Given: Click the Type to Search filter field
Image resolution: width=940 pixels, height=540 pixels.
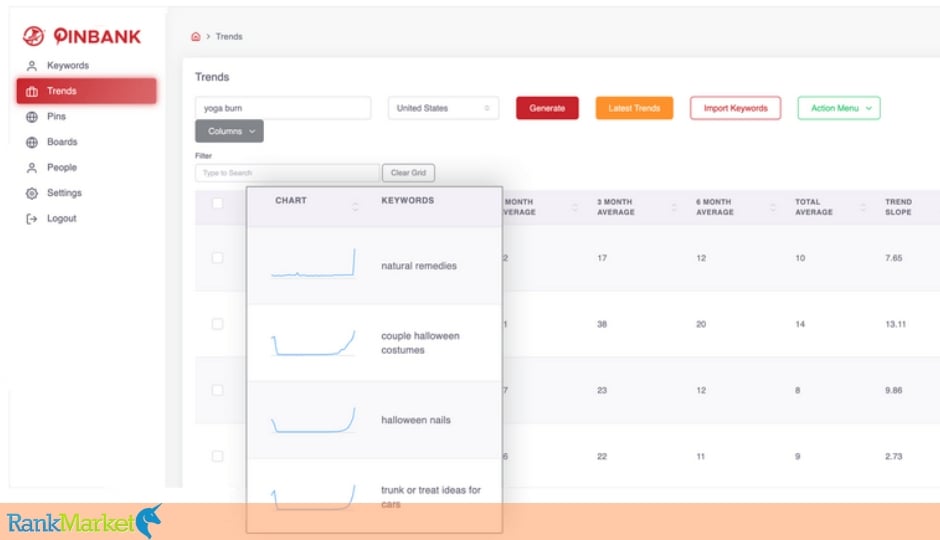Looking at the screenshot, I should [x=287, y=173].
